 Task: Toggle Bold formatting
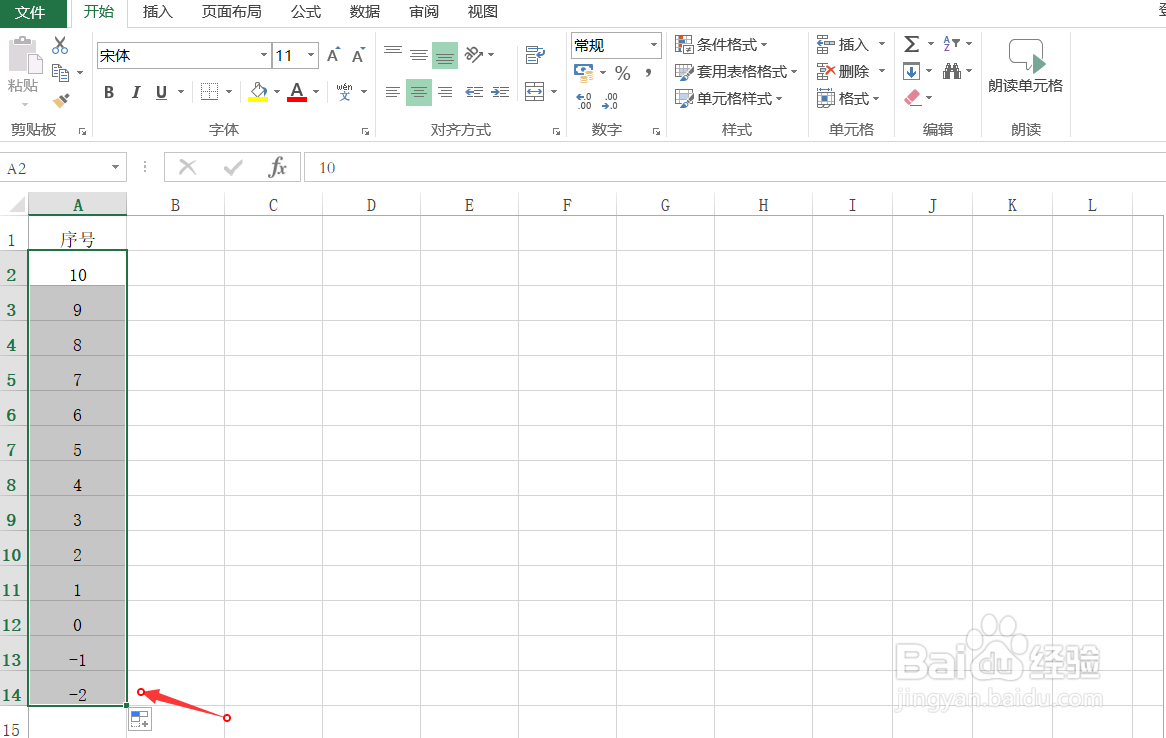point(109,92)
